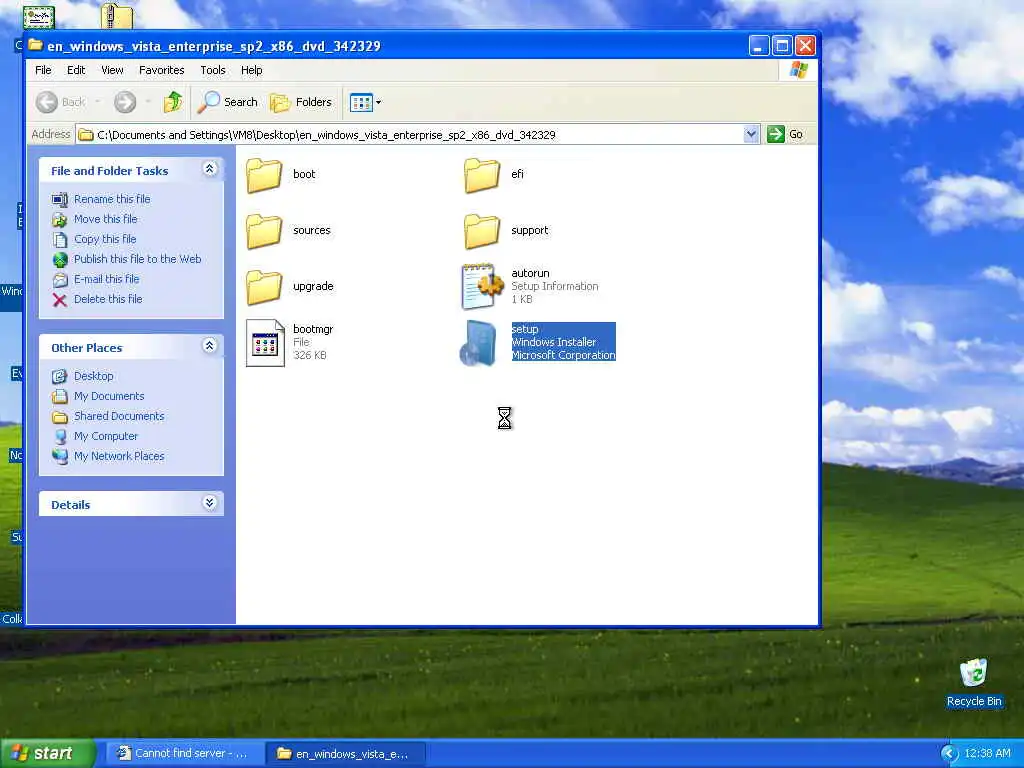The image size is (1024, 768).
Task: Click Copy this file link
Action: click(104, 239)
